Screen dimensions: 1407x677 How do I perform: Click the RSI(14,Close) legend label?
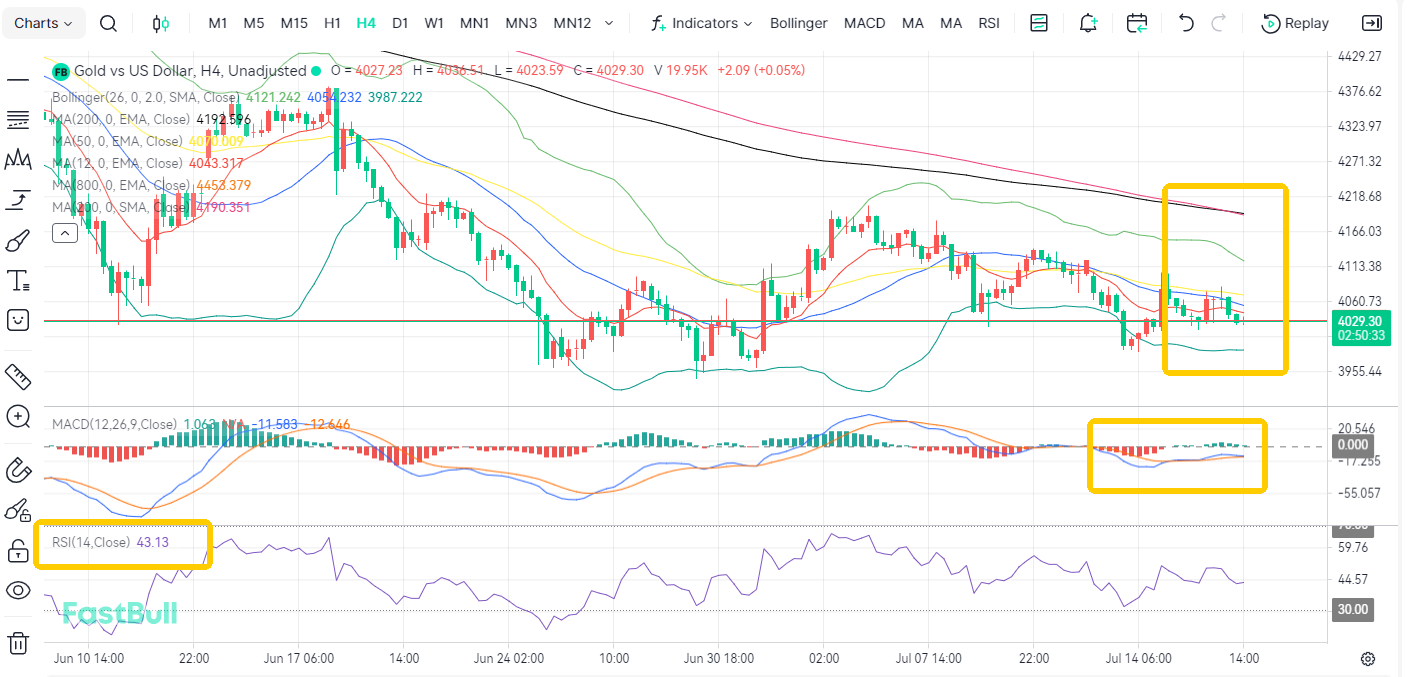91,542
